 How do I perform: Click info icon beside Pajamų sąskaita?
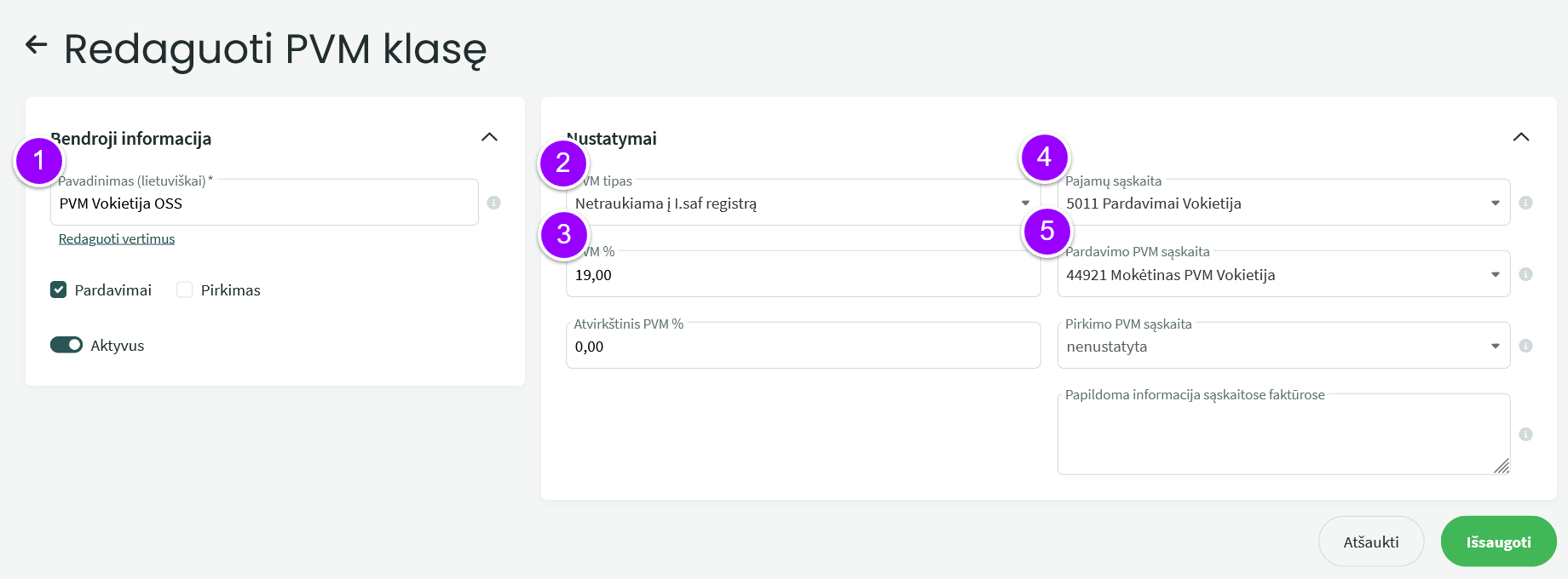pyautogui.click(x=1525, y=203)
